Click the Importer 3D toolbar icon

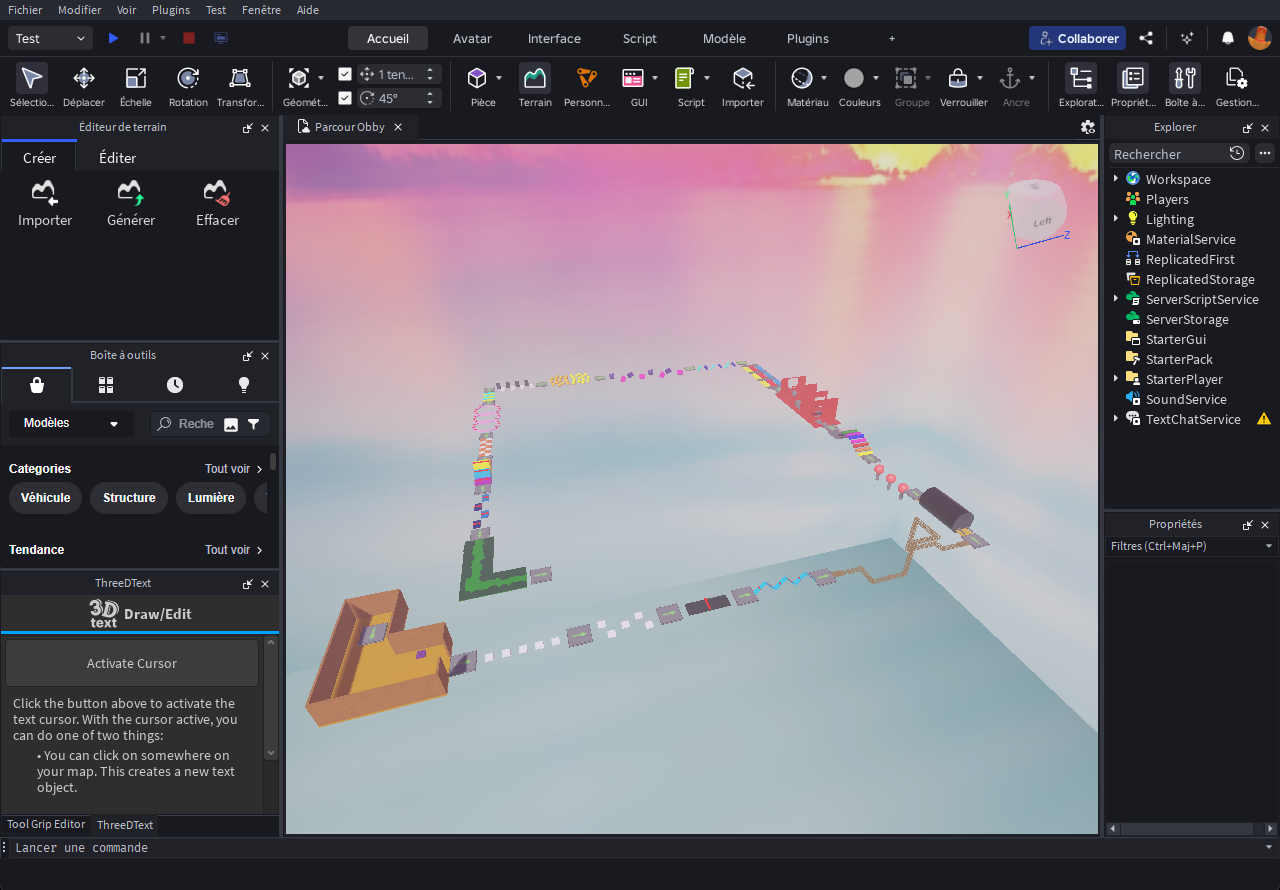742,79
